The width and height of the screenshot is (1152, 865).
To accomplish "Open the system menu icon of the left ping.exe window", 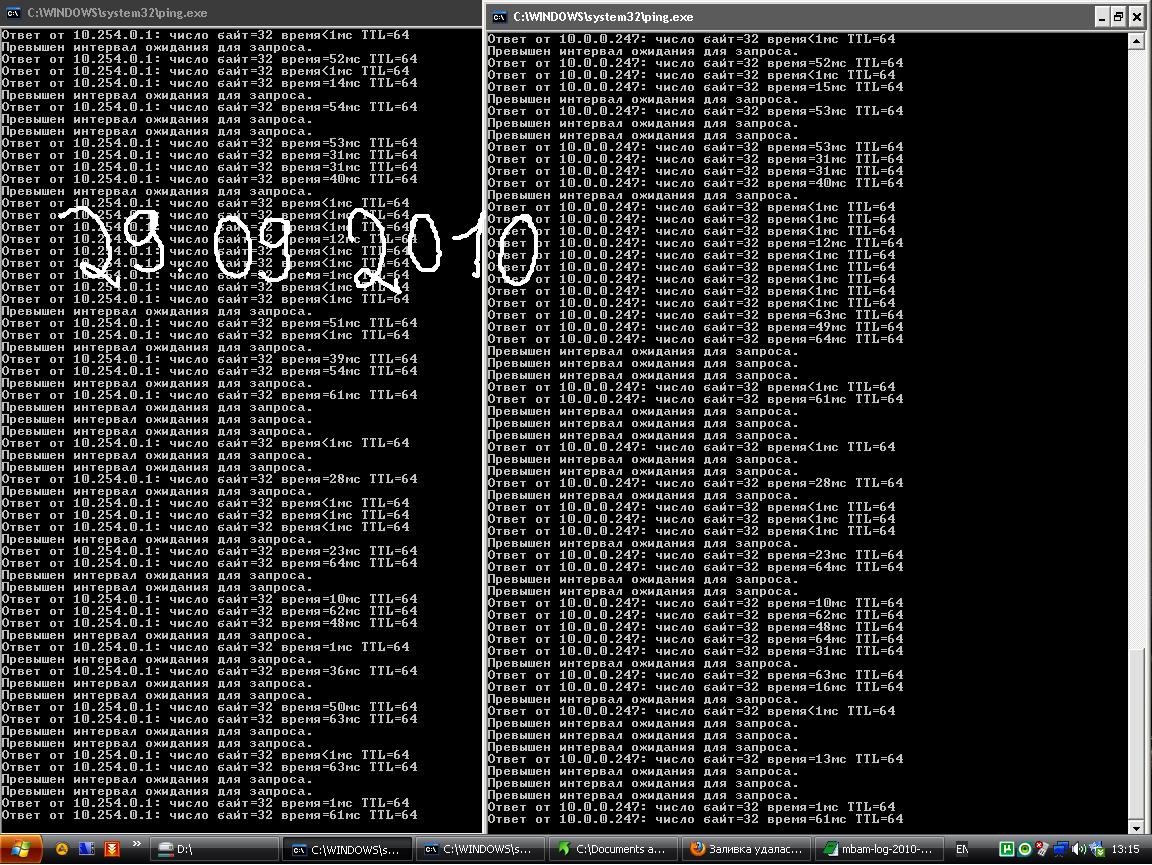I will [x=14, y=13].
